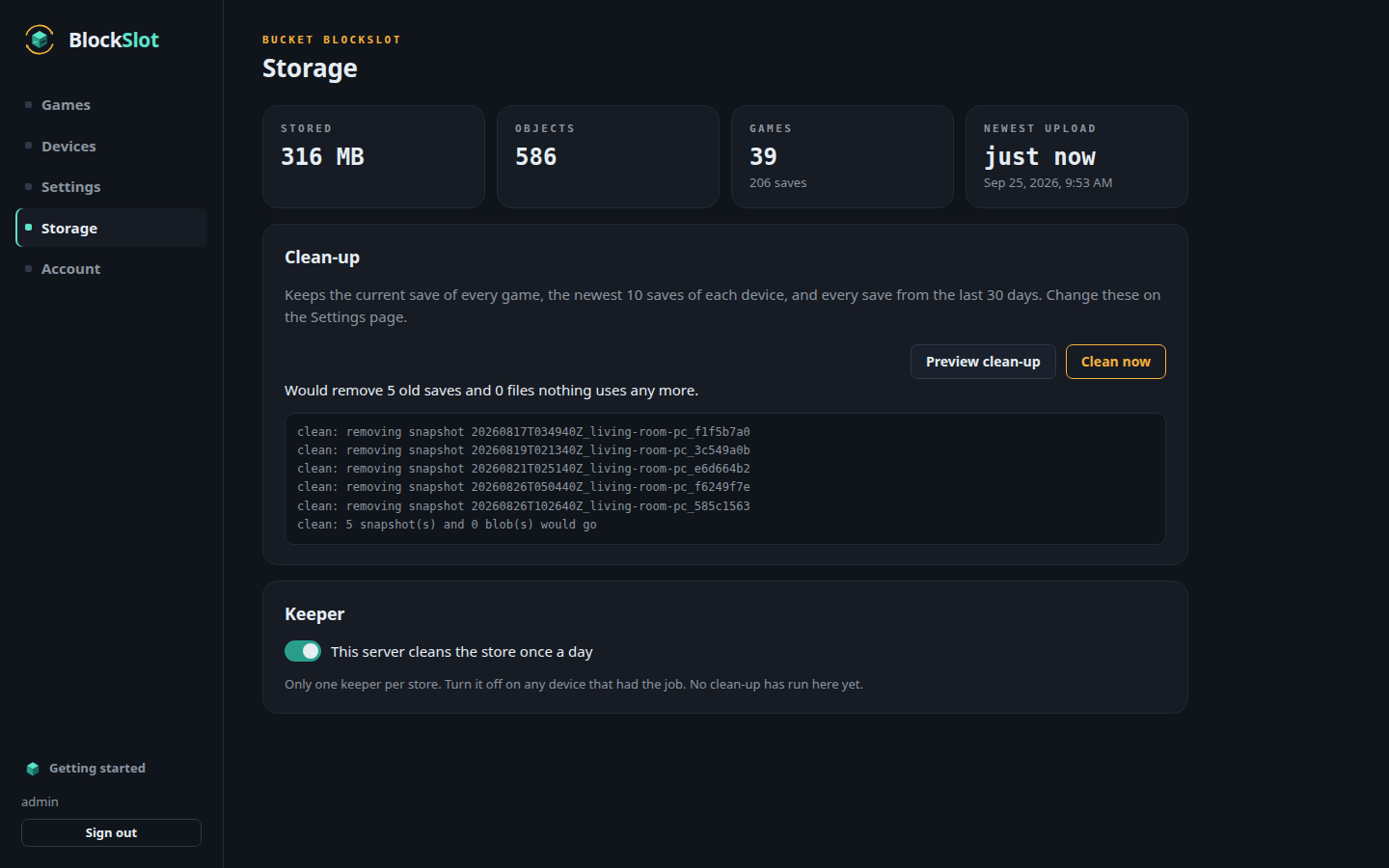Click log line ending in f6249f7e
1389x868 pixels.
click(524, 487)
